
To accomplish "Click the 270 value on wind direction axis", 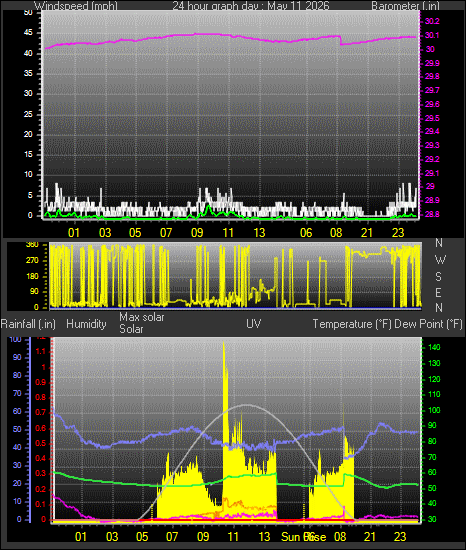I will [32, 261].
